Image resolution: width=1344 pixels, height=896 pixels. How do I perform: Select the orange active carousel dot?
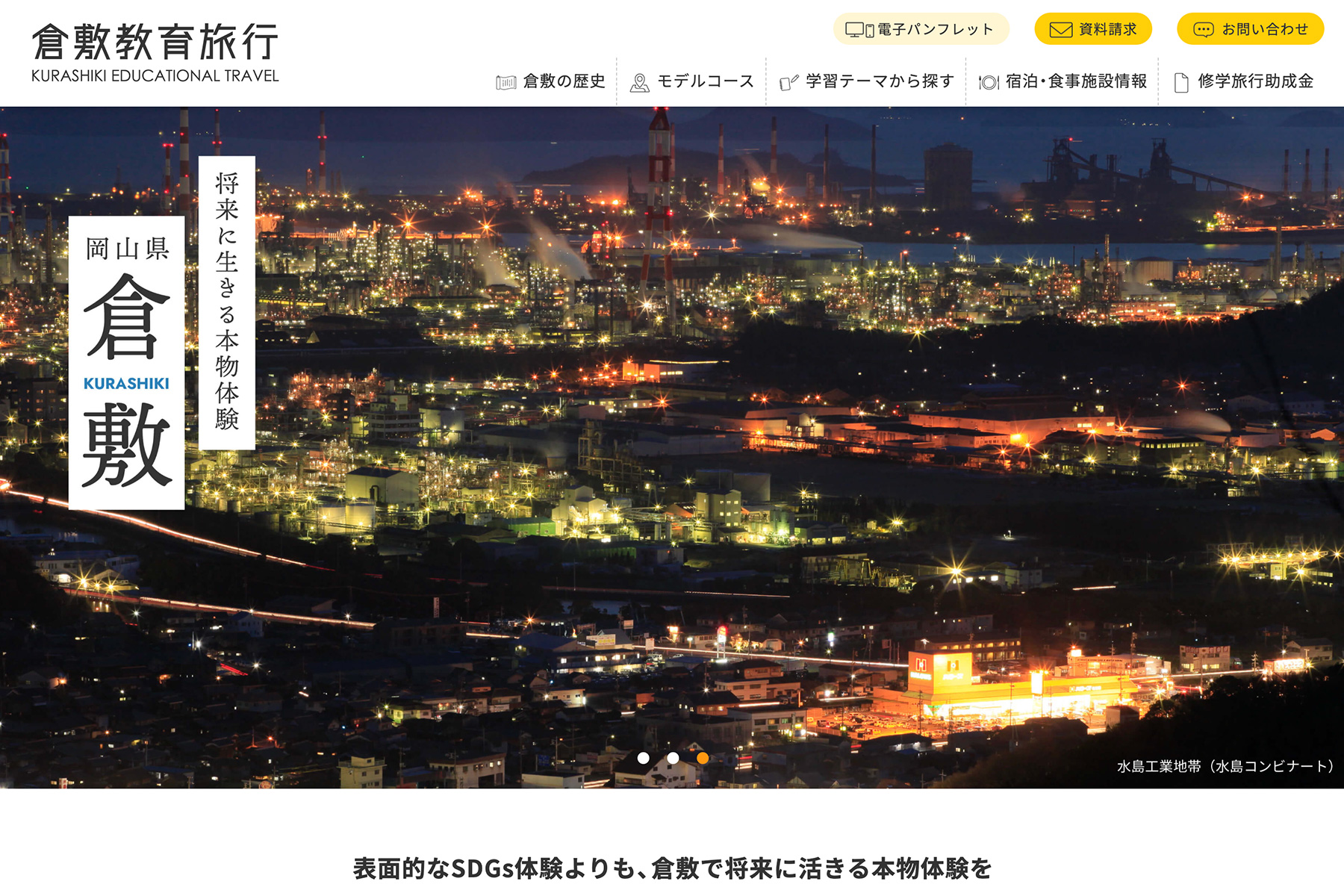[x=703, y=758]
